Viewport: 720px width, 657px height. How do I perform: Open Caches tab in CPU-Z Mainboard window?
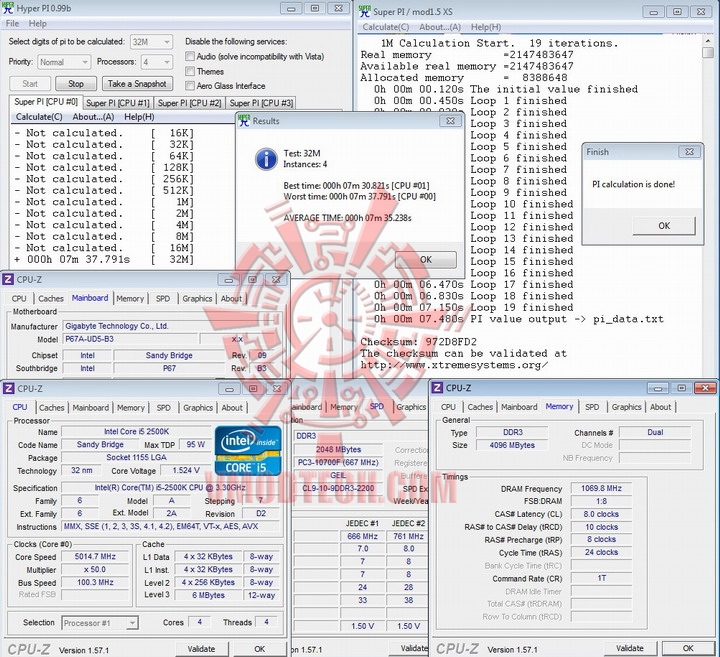point(51,298)
